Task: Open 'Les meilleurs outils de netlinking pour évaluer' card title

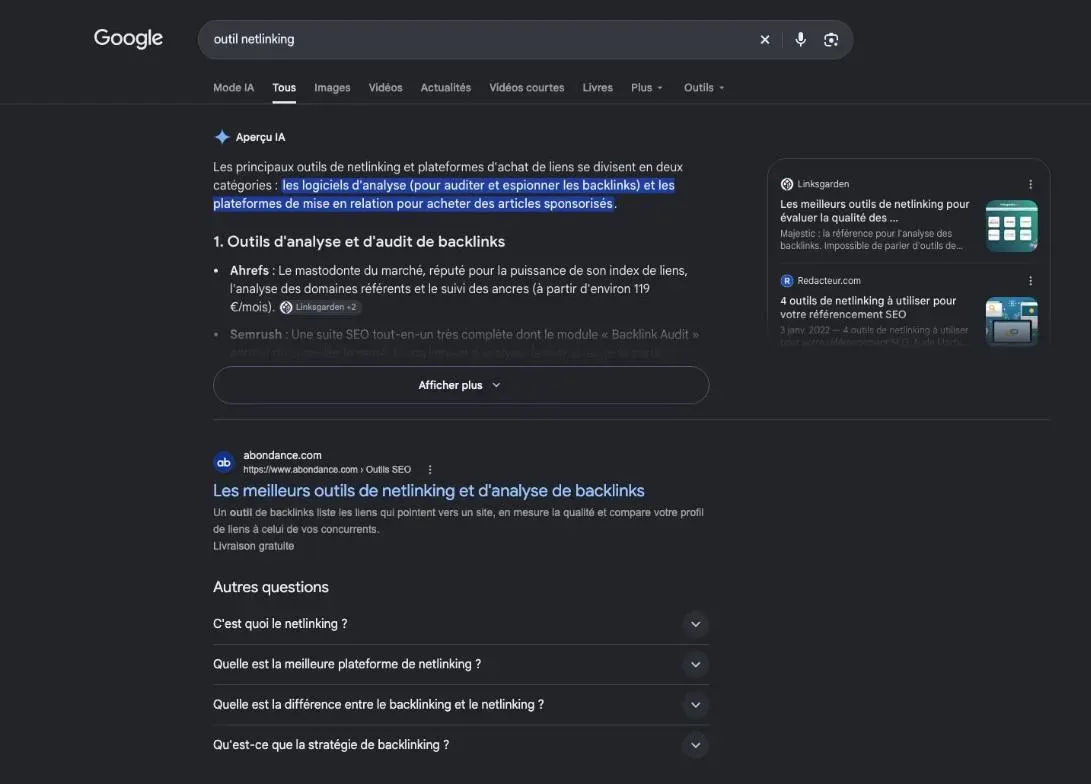Action: click(x=875, y=211)
